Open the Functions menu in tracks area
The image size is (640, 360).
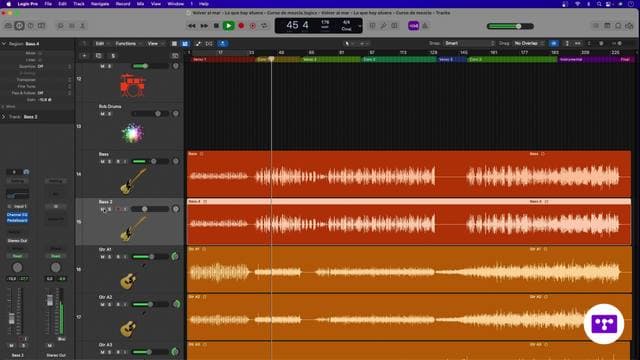click(x=126, y=44)
